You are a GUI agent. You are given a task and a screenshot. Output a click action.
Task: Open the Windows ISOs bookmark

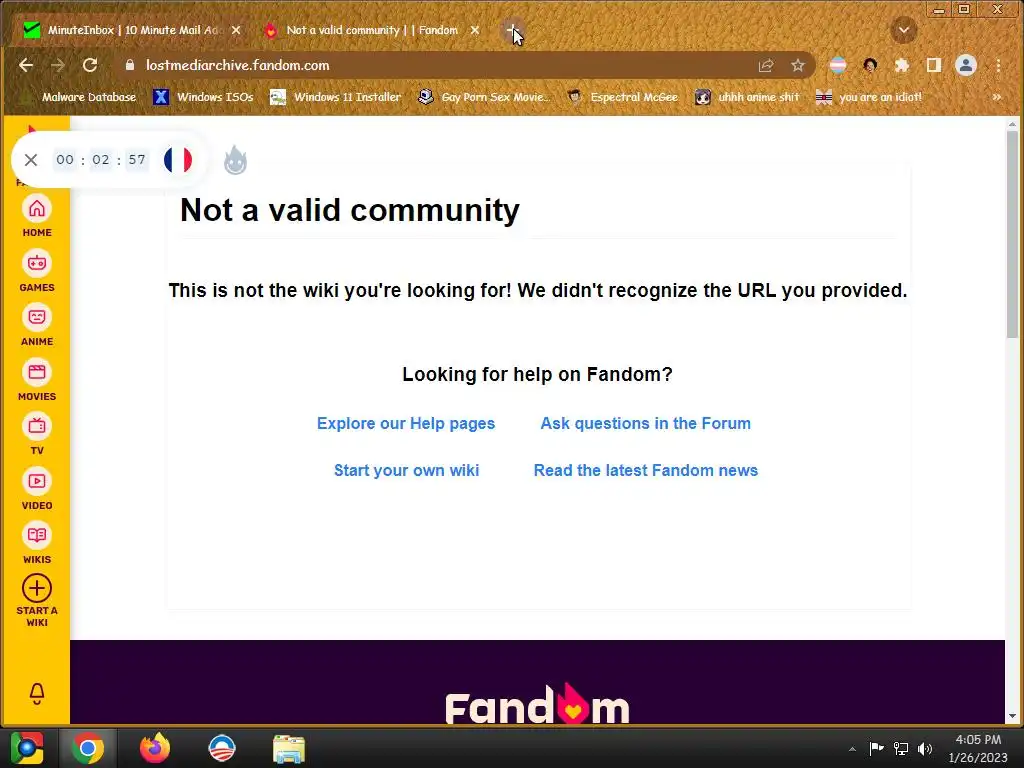pyautogui.click(x=203, y=97)
